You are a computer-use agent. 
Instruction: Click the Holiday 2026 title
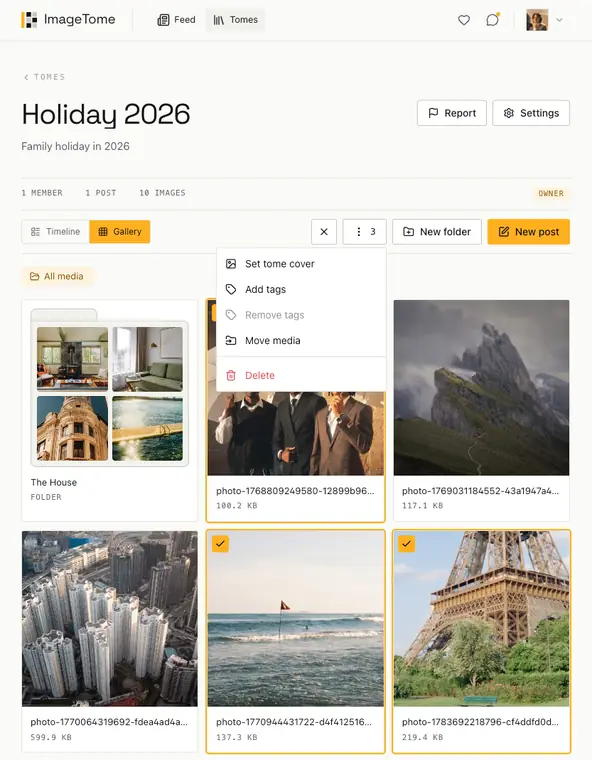point(106,114)
